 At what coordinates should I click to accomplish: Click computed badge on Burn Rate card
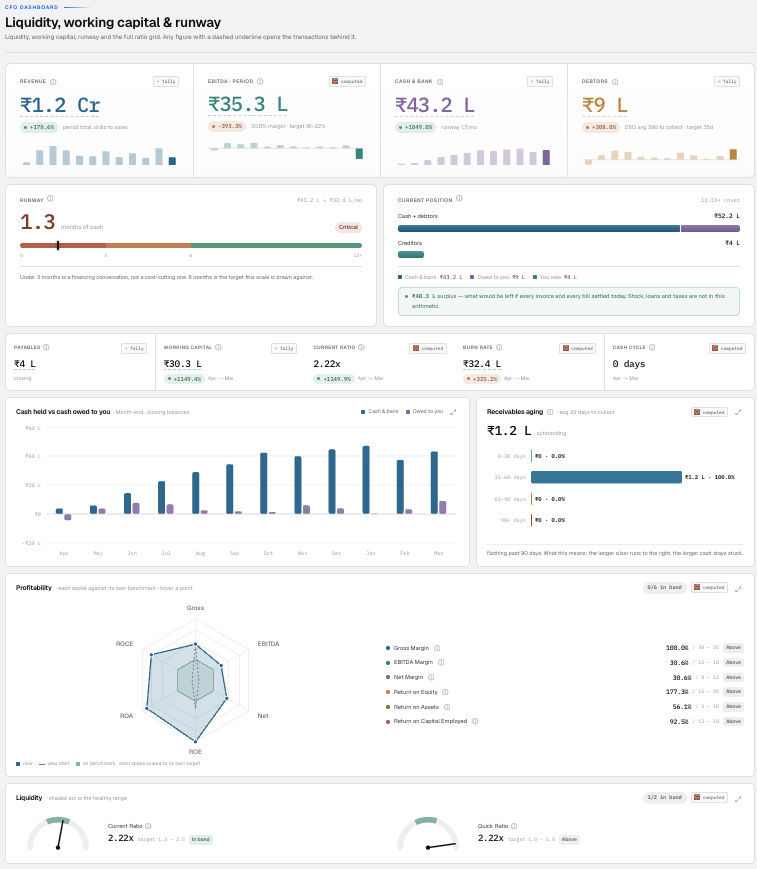pyautogui.click(x=577, y=349)
